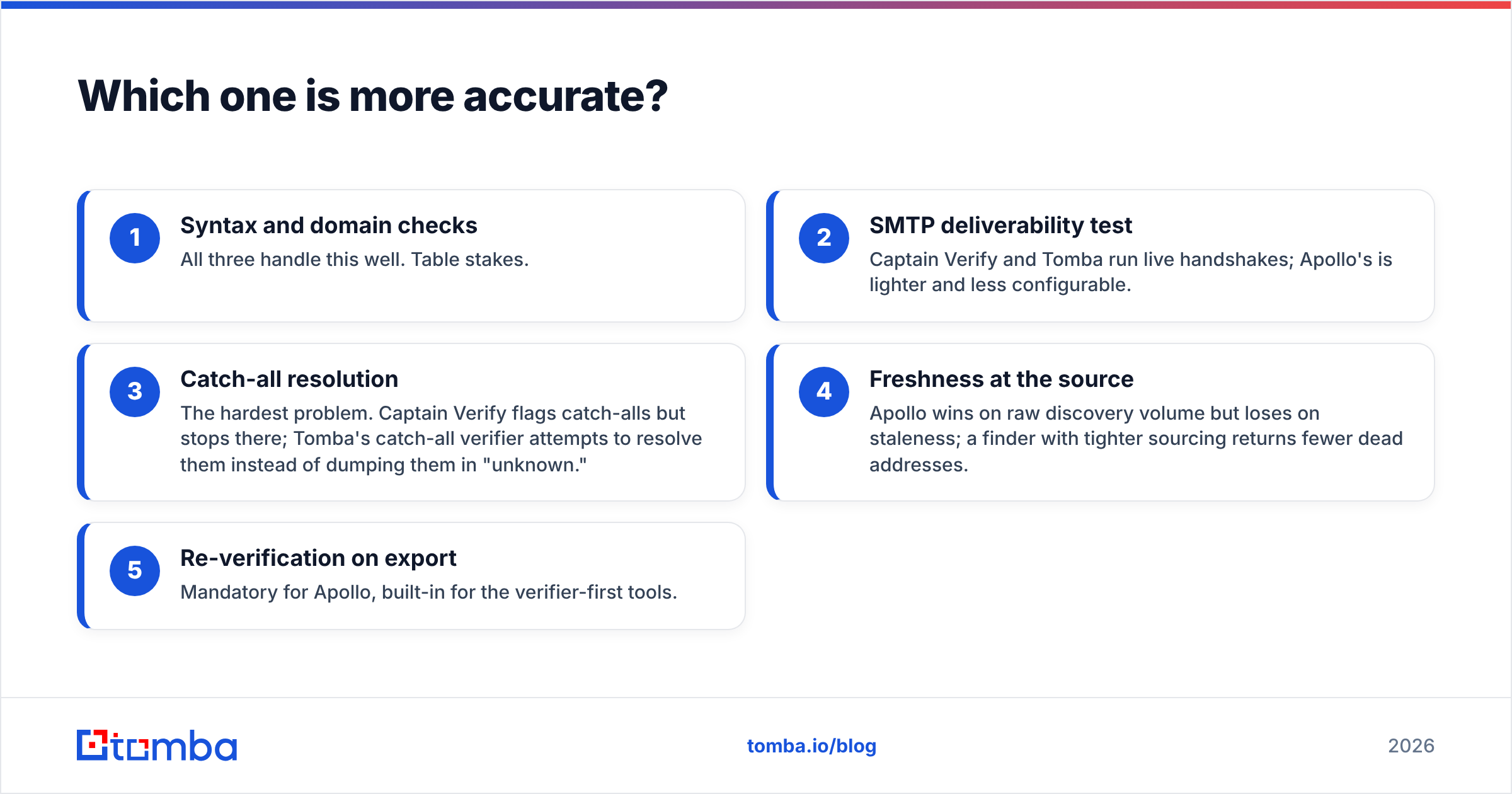
Task: Click the 'Mandatory for Apollo' description text
Action: pyautogui.click(x=428, y=592)
